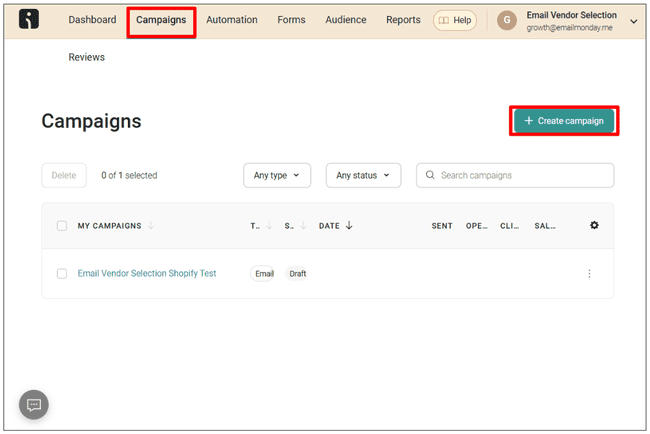Tick the select-all campaigns checkbox
Screen dimensions: 650x434
point(62,226)
